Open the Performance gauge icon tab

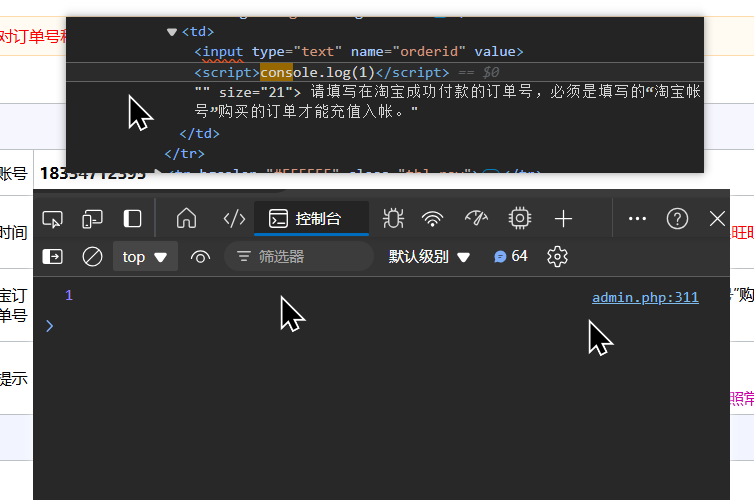click(x=476, y=219)
